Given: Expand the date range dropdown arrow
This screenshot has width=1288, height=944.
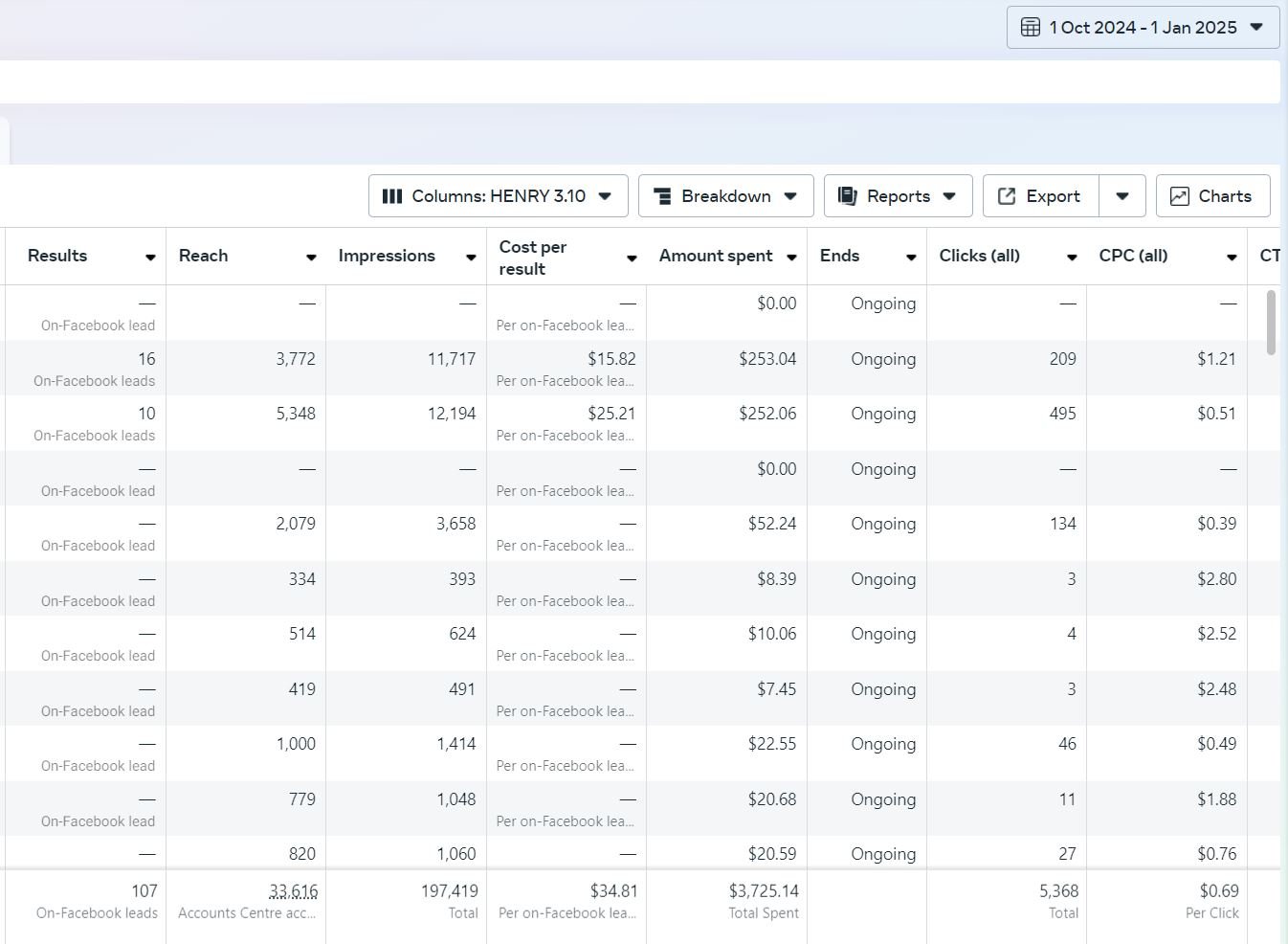Looking at the screenshot, I should (1257, 28).
